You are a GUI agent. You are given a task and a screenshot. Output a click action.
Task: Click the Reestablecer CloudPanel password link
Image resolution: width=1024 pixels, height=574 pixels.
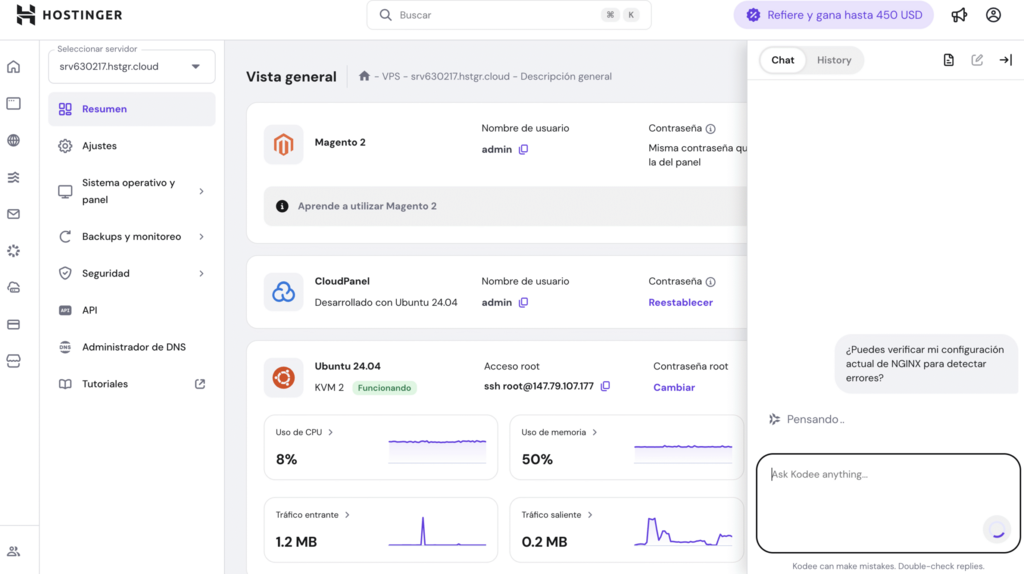680,302
